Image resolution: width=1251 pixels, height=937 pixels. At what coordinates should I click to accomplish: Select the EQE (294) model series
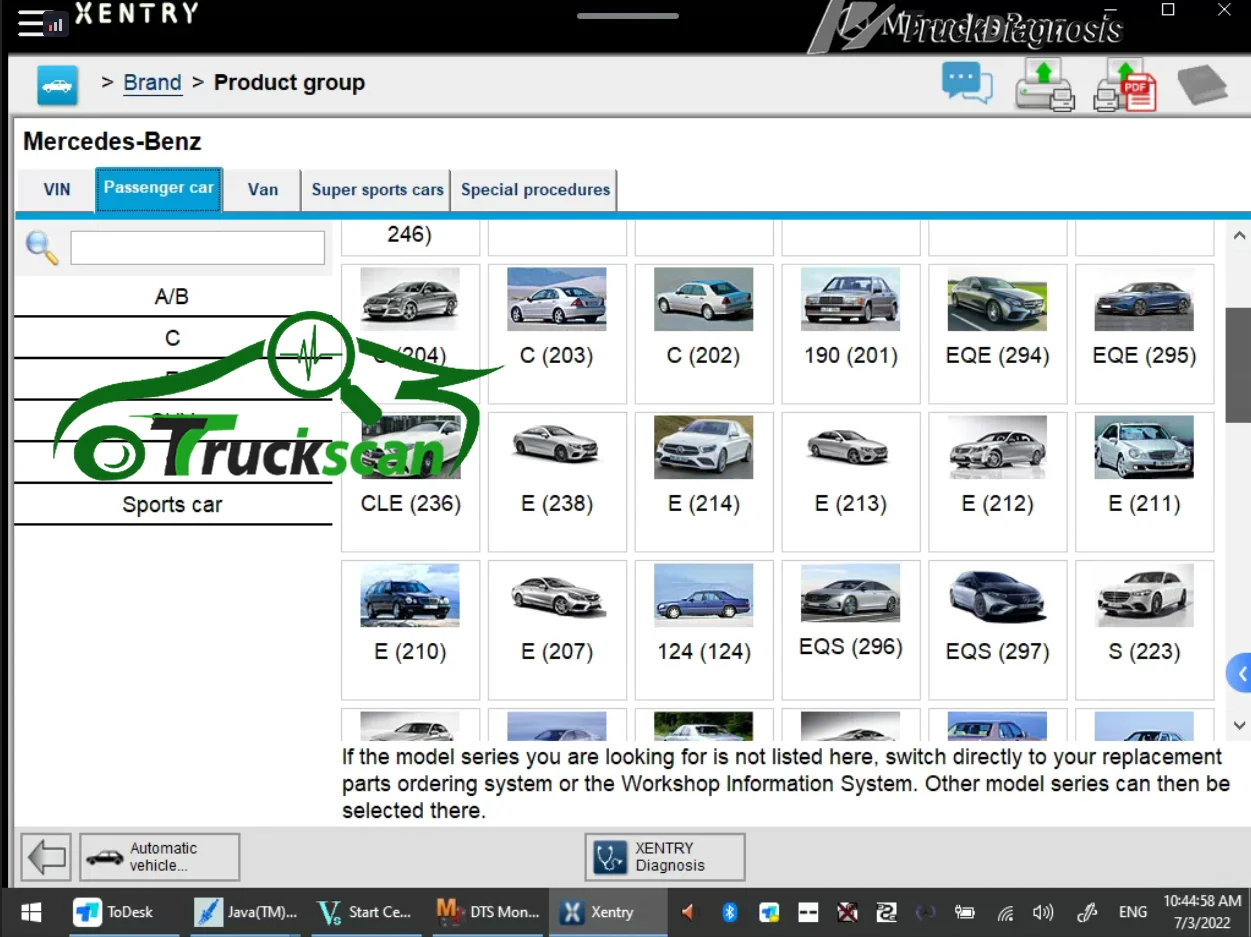998,334
